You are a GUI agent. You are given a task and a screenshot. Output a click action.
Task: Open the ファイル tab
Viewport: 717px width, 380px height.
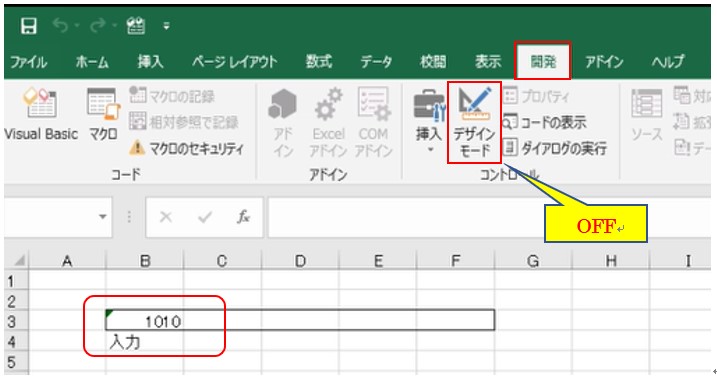click(28, 62)
